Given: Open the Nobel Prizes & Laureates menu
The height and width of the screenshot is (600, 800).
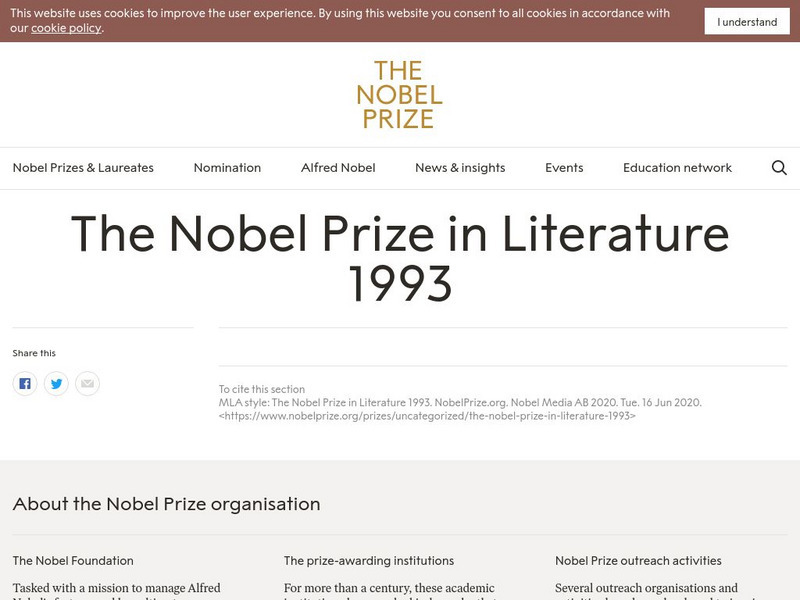Looking at the screenshot, I should [84, 168].
